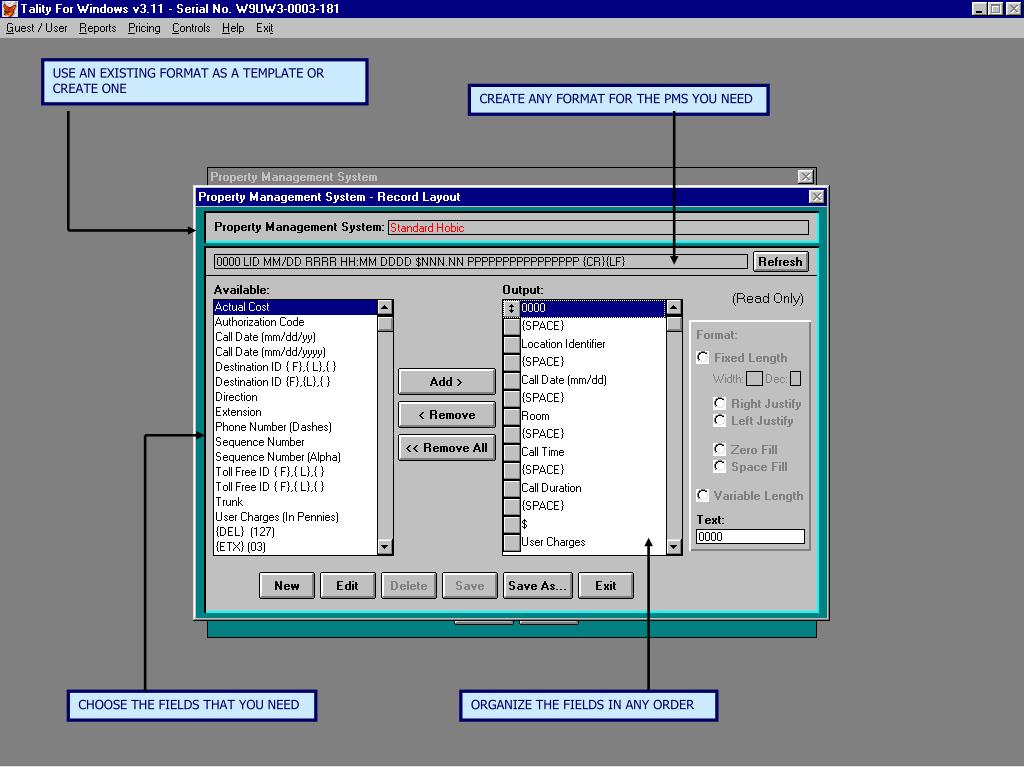The width and height of the screenshot is (1024, 768).
Task: Click the dialog's Exit button
Action: coord(605,586)
